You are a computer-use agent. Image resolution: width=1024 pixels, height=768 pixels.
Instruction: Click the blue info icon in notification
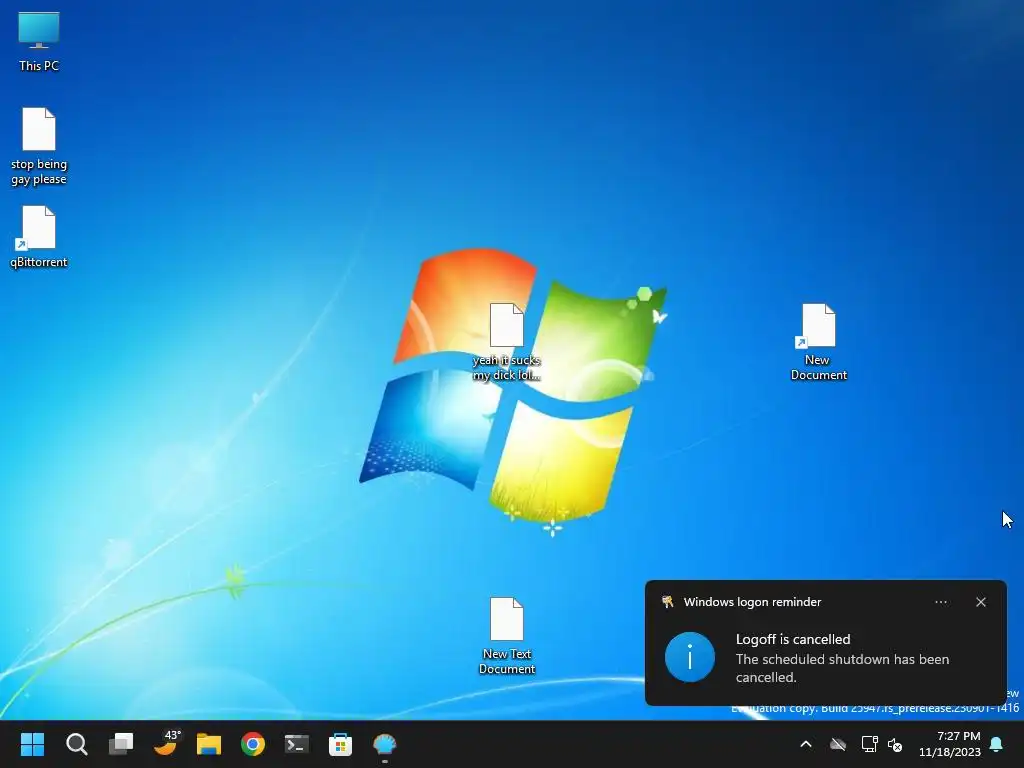(x=690, y=657)
